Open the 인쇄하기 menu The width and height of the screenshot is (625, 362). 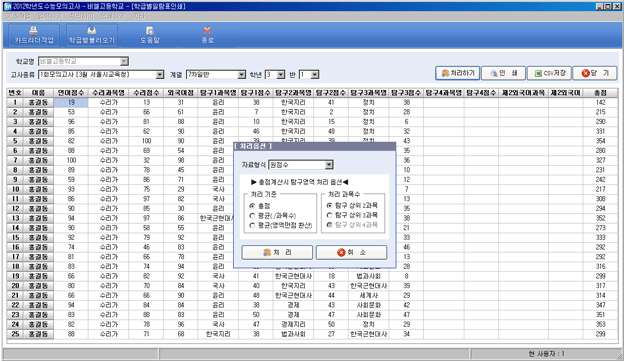coord(113,16)
